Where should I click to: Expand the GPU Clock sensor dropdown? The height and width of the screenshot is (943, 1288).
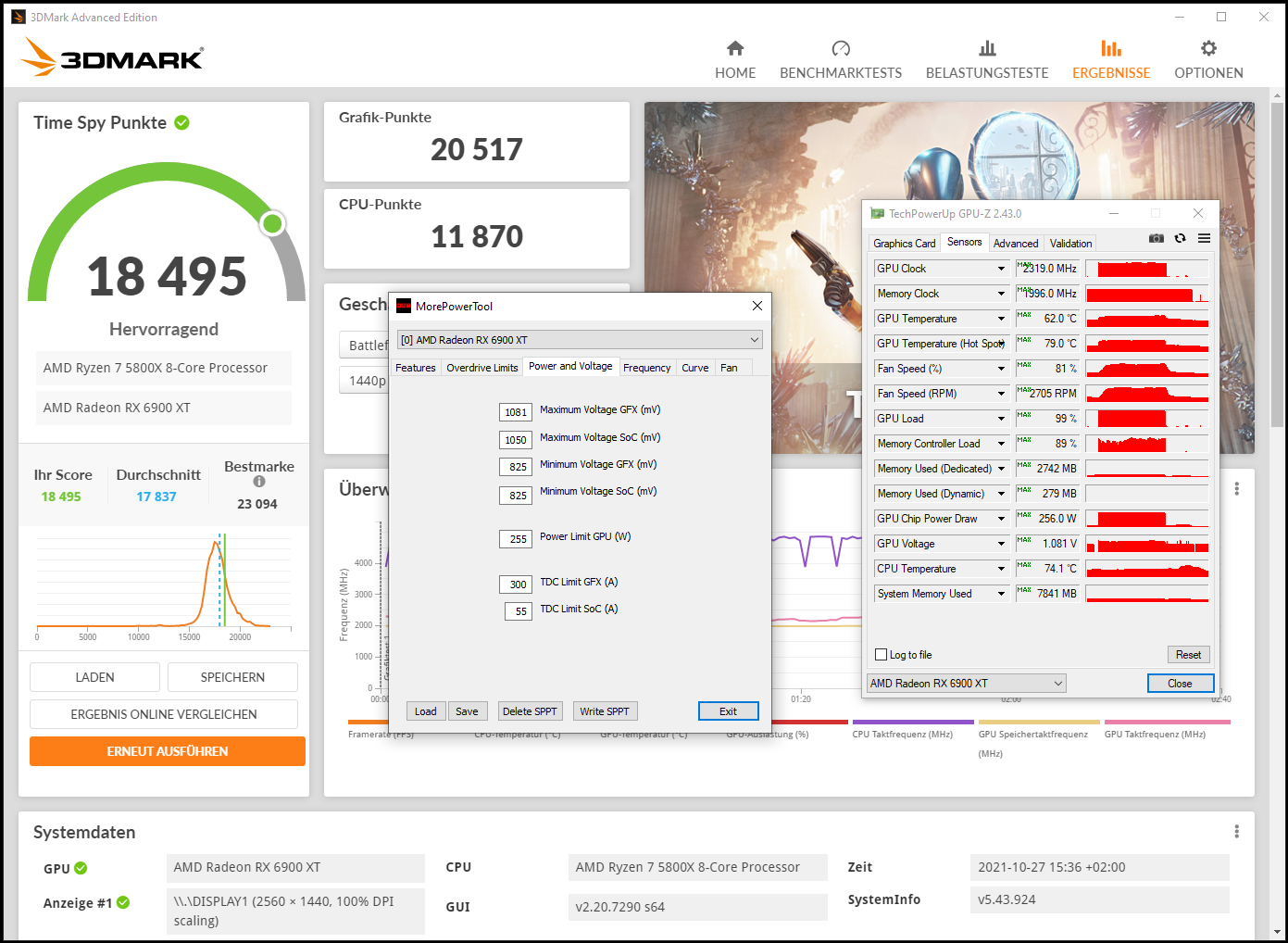click(x=1001, y=269)
